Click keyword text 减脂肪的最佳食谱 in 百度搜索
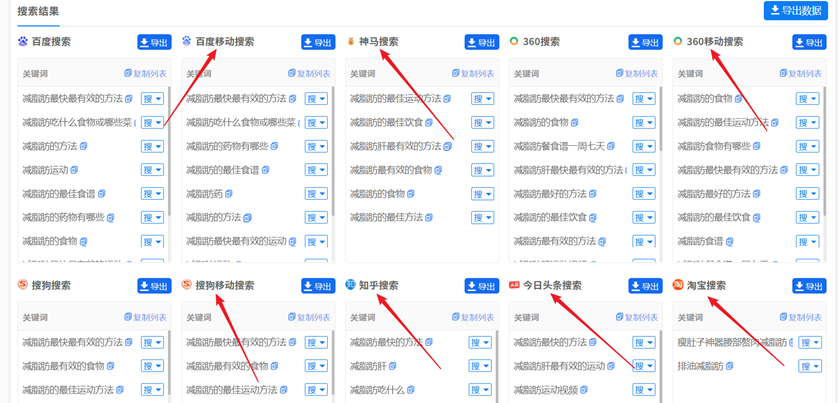The height and width of the screenshot is (403, 839). coord(59,194)
